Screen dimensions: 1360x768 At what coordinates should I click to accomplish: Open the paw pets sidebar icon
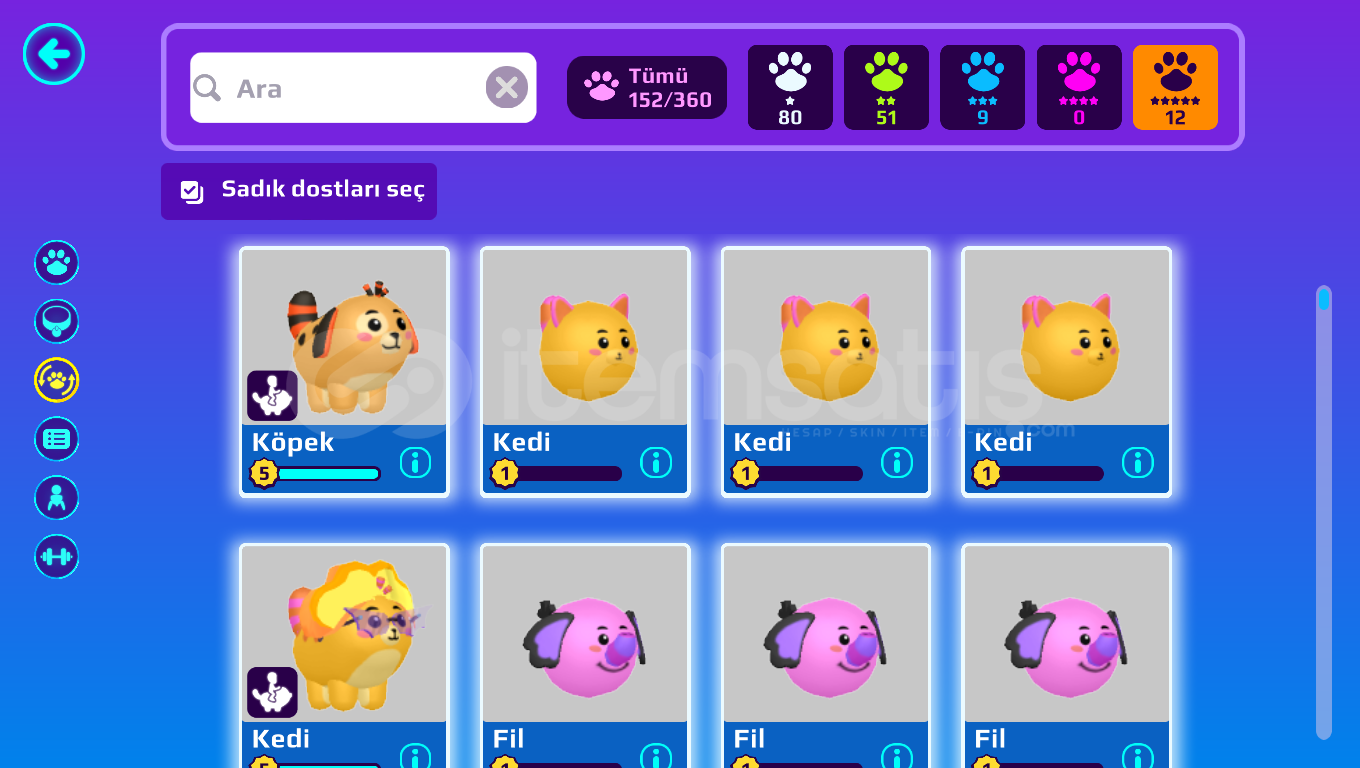click(57, 263)
